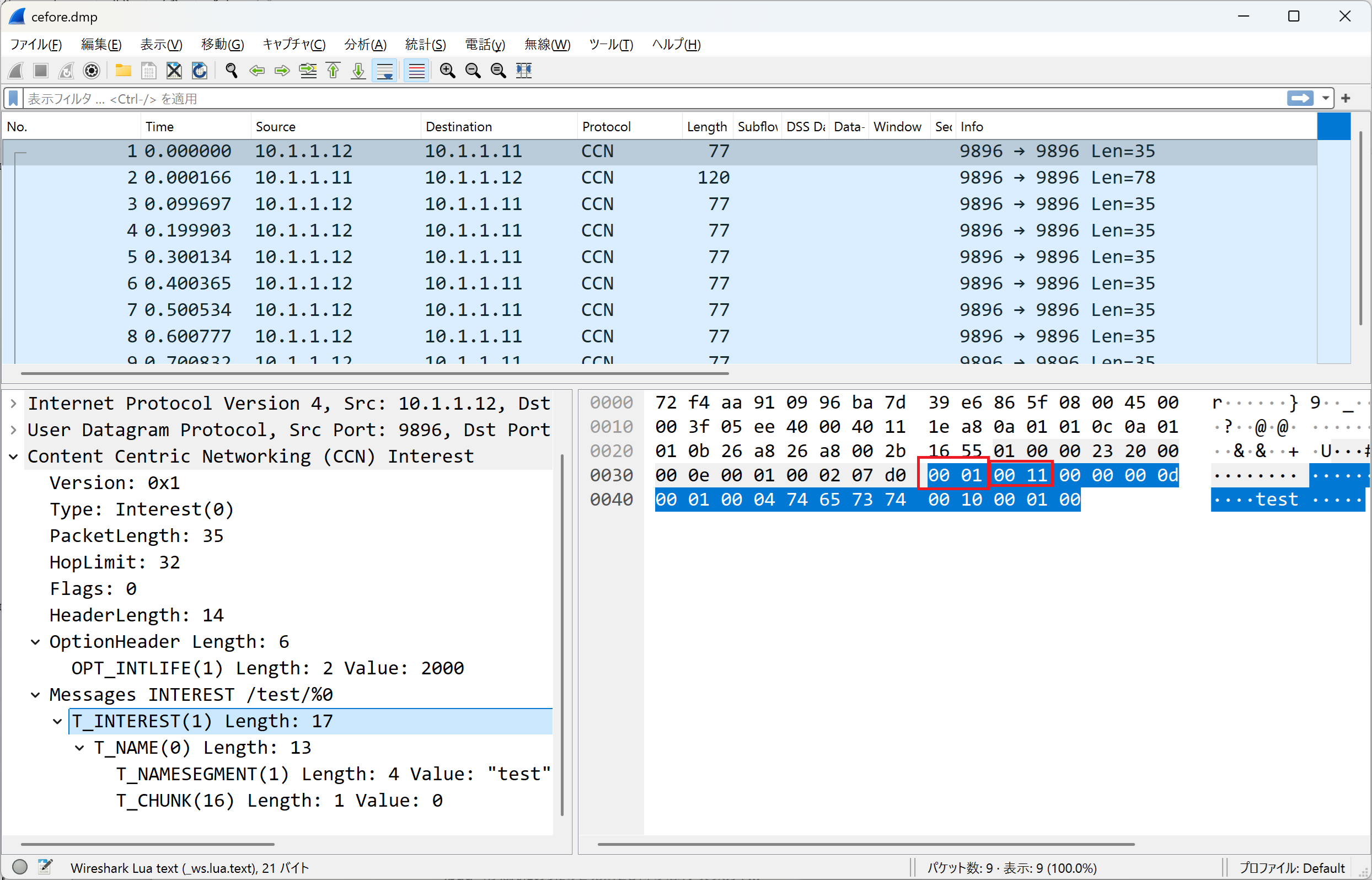
Task: Toggle auto scroll during live capture
Action: pyautogui.click(x=384, y=71)
